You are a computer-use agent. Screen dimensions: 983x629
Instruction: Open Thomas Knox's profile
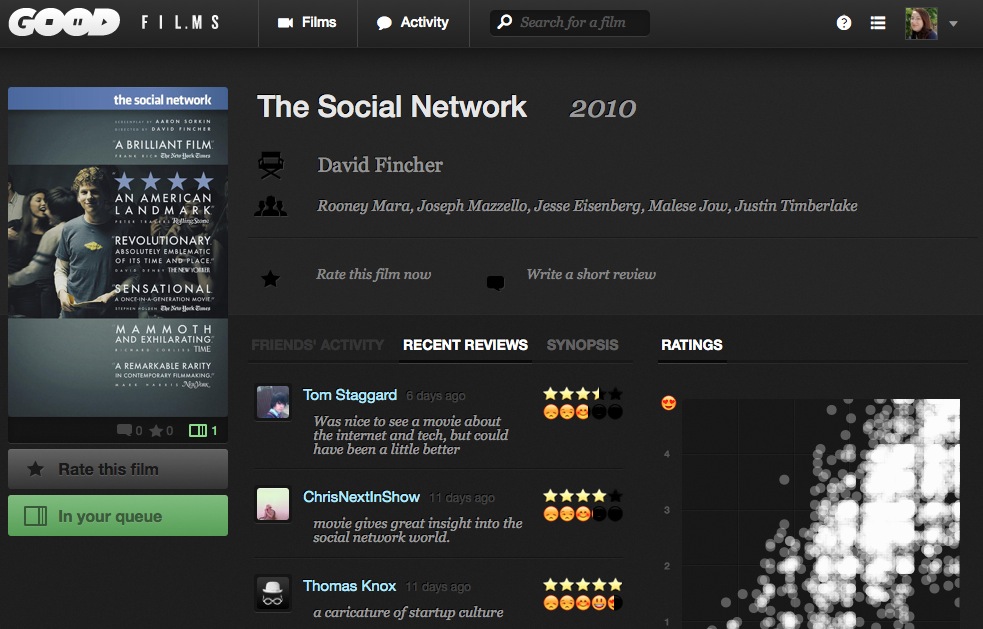[349, 586]
